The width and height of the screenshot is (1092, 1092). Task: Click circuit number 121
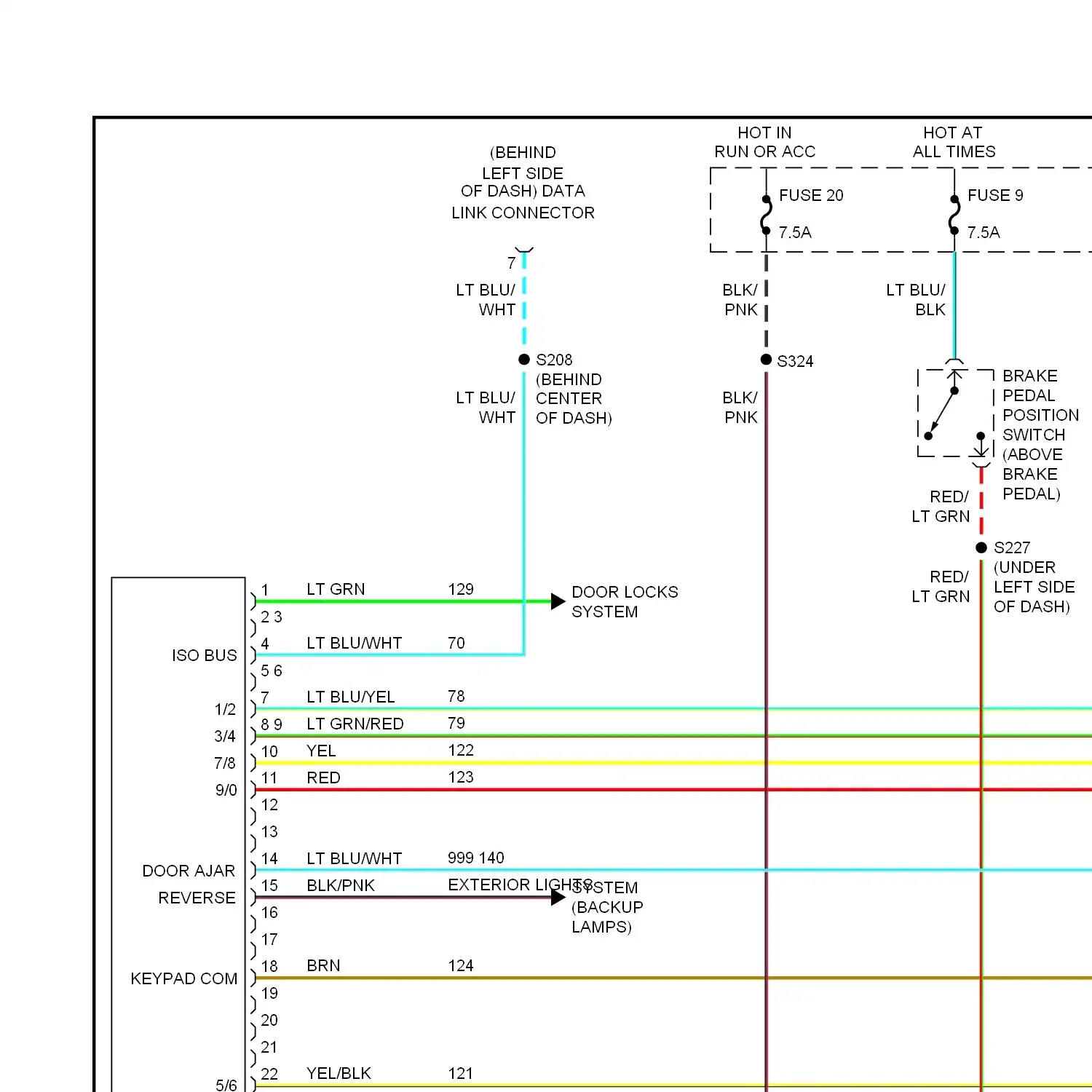pyautogui.click(x=461, y=1073)
